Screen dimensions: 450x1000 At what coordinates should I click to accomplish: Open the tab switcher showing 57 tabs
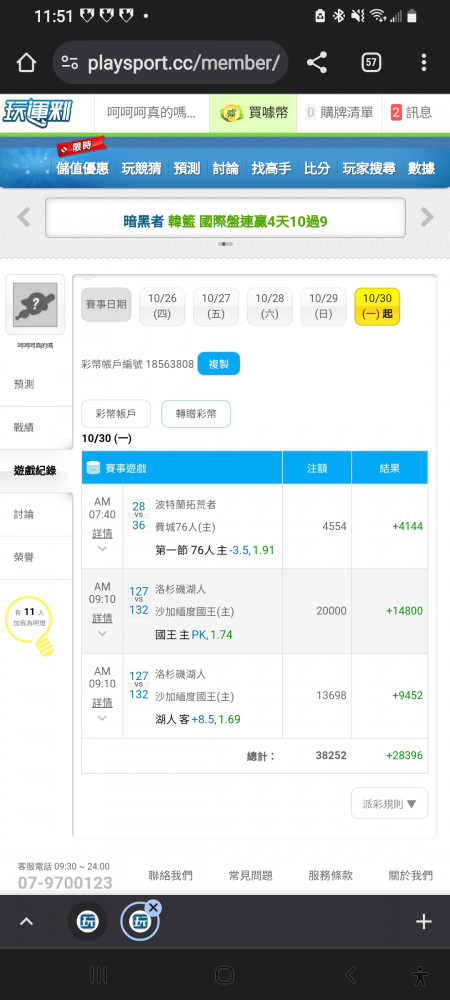tap(371, 62)
